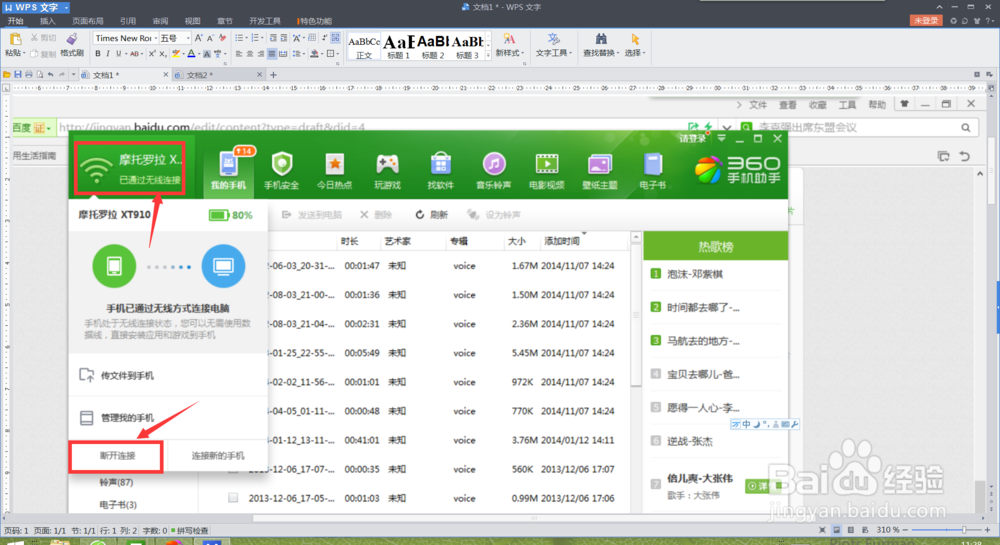The width and height of the screenshot is (1000, 545).
Task: Open WPS 文字 application menu dropdown
Action: pos(66,7)
